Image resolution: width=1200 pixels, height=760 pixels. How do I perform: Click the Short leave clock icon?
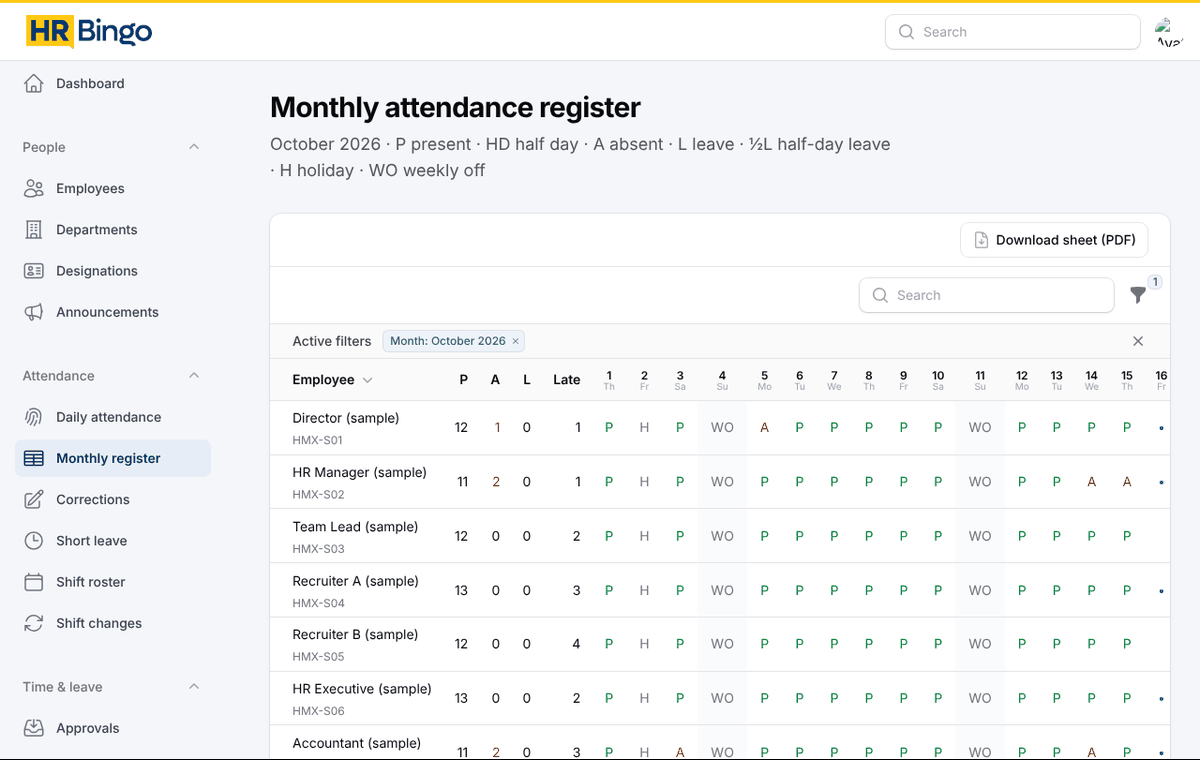pos(34,541)
